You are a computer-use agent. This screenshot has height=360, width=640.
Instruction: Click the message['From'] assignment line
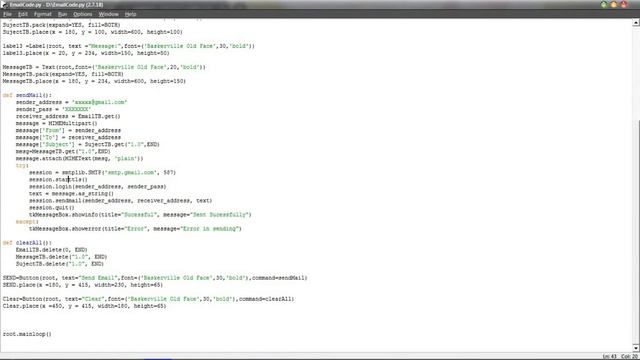click(68, 130)
